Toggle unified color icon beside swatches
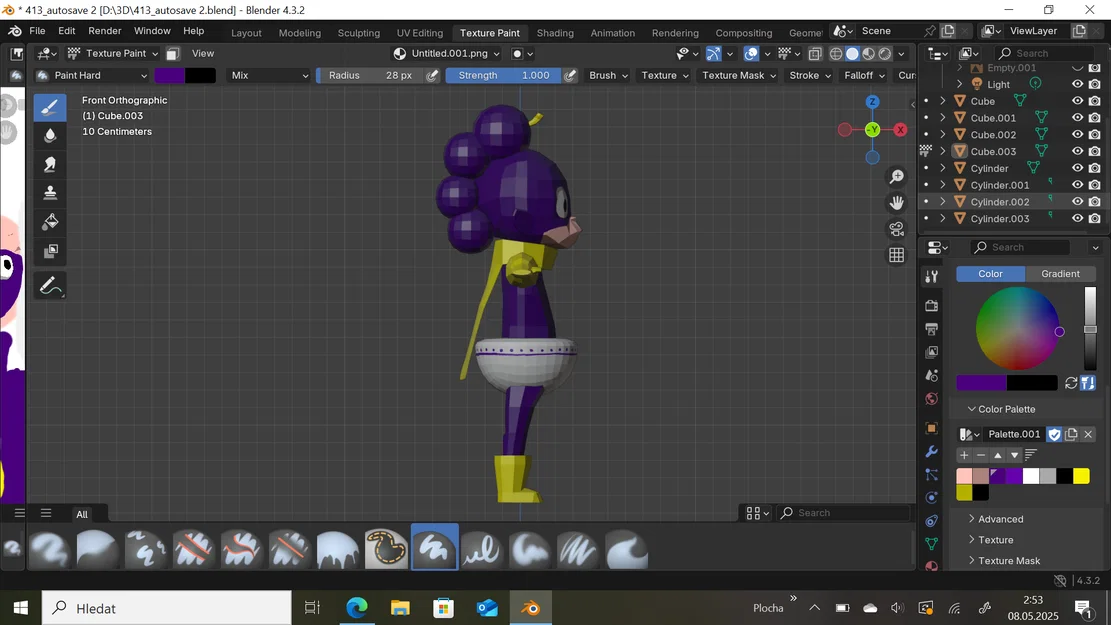Screen dimensions: 1111x625 [1088, 383]
